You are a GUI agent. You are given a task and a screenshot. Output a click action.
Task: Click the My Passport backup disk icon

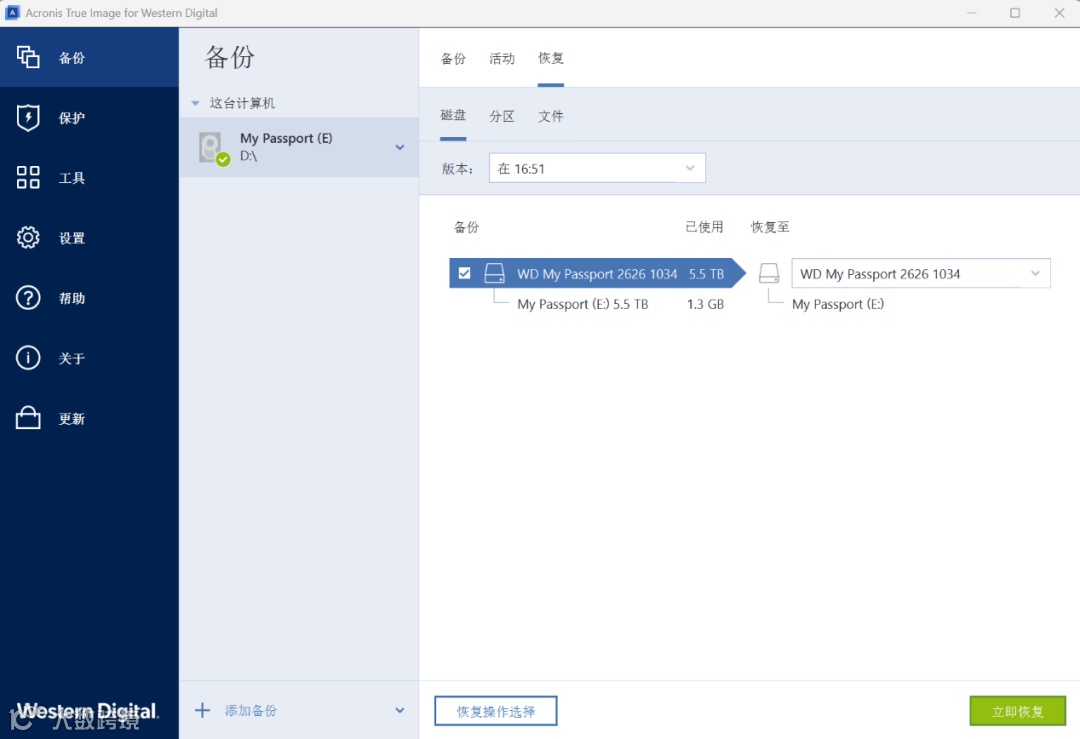(212, 147)
